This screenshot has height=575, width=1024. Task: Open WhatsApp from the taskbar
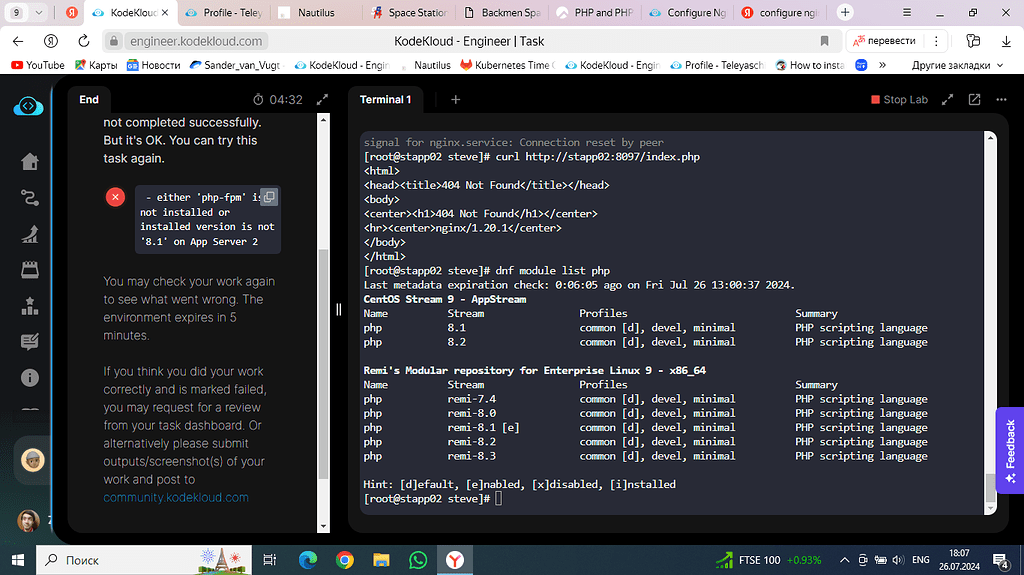coord(417,560)
